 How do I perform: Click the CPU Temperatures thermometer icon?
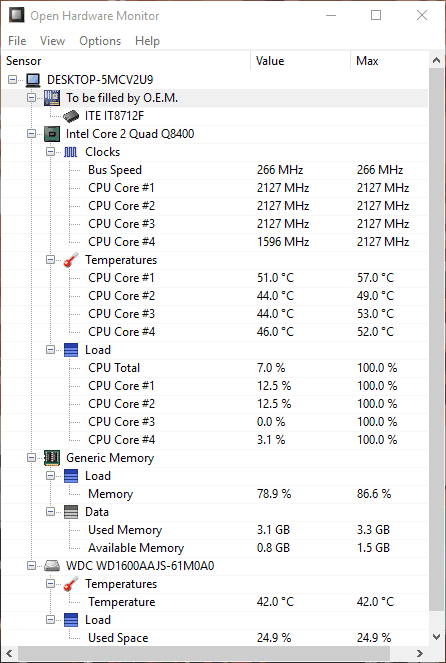71,260
